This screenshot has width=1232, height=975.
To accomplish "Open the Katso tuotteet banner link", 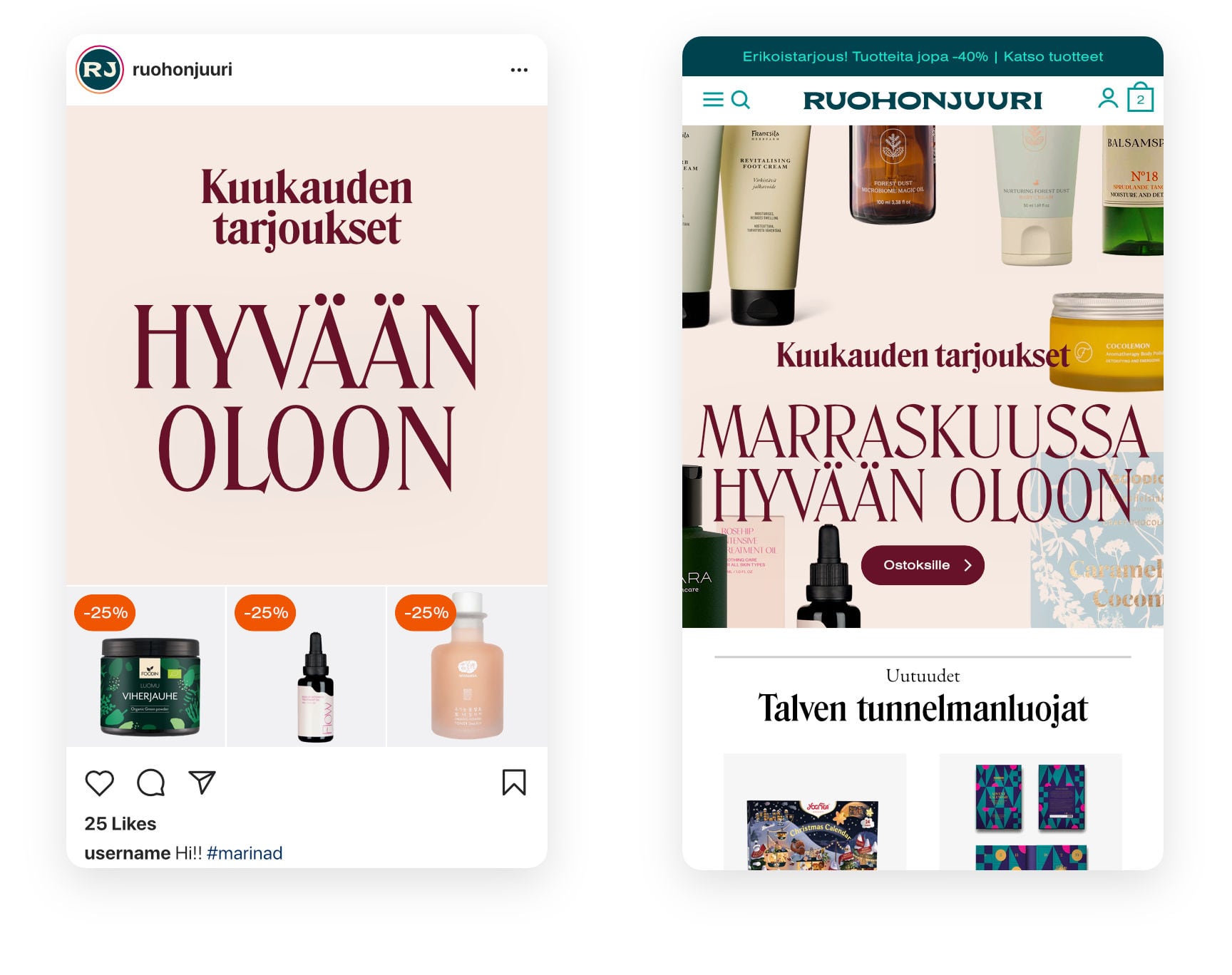I will coord(1053,56).
